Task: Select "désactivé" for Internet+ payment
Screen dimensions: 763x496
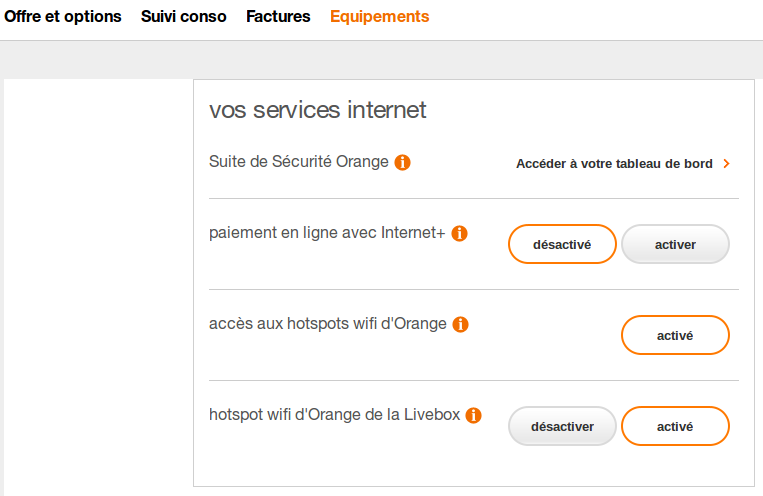Action: (x=562, y=244)
